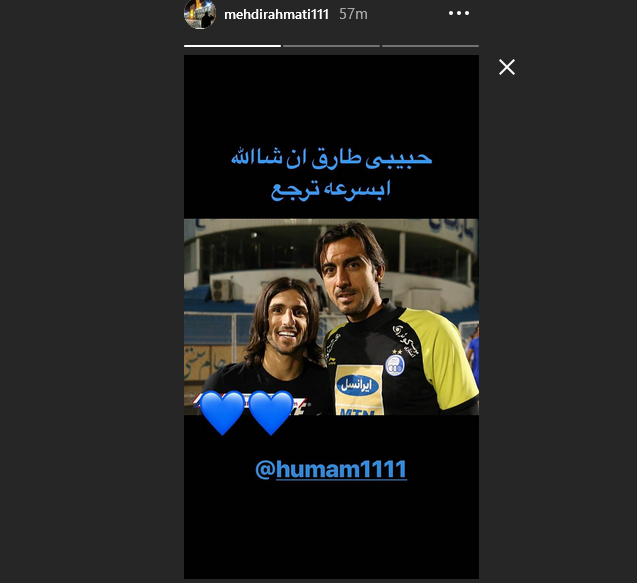Click the stadium building behind the two men
637x583 pixels.
331,260
